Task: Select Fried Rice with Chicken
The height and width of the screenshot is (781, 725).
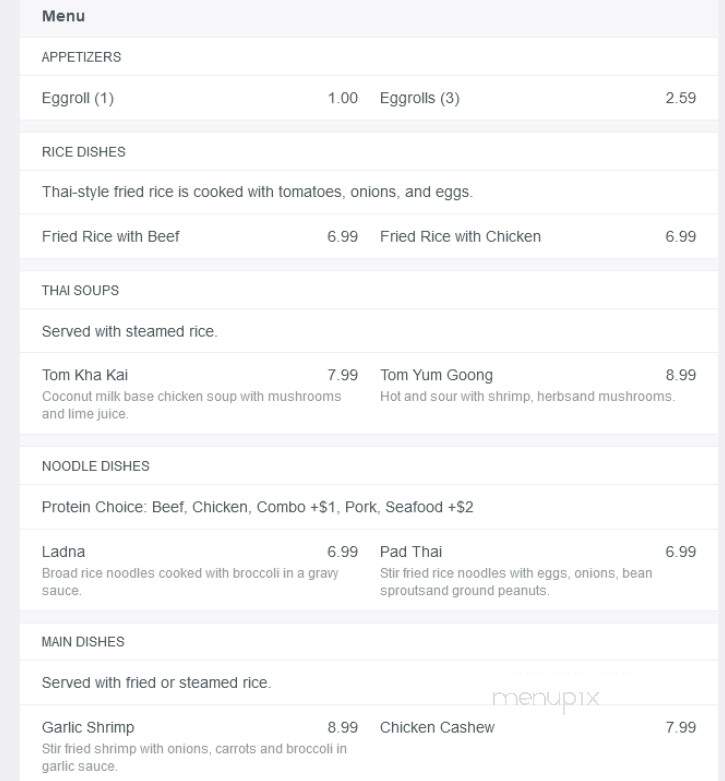Action: pyautogui.click(x=460, y=237)
